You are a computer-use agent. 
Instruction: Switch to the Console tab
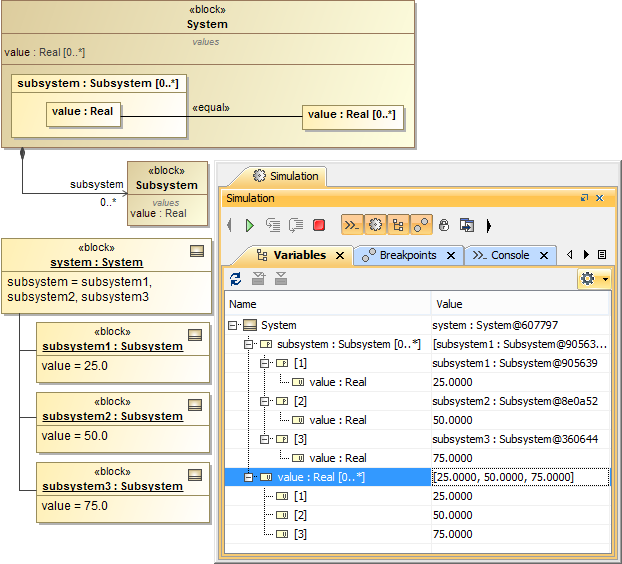click(x=510, y=255)
